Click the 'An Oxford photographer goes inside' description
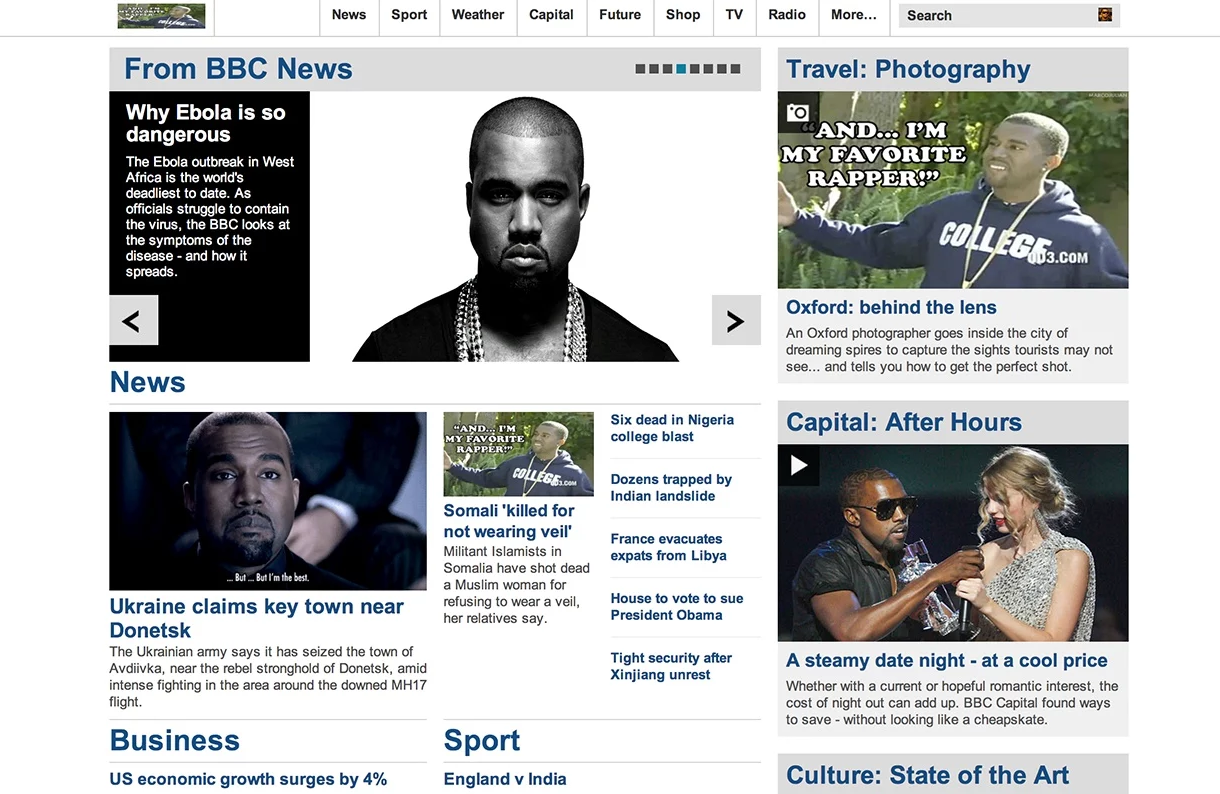Image resolution: width=1220 pixels, height=794 pixels. [x=949, y=350]
